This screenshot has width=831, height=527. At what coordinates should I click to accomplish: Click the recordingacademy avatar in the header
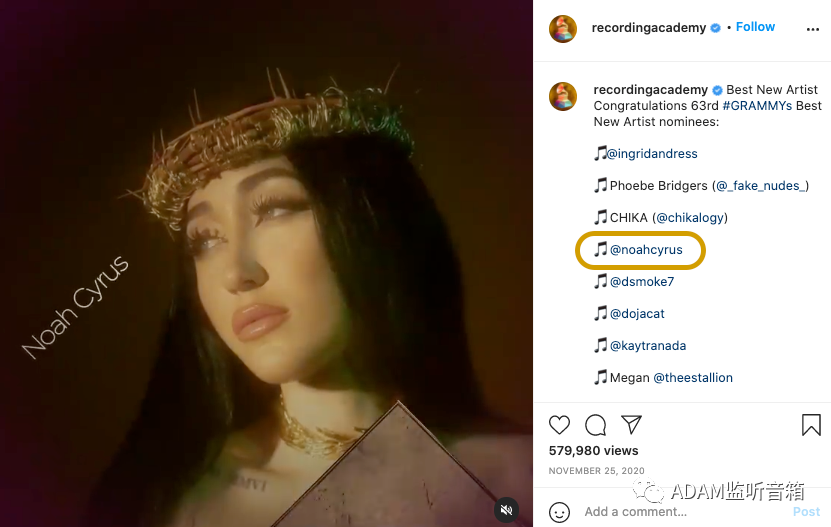pos(563,28)
